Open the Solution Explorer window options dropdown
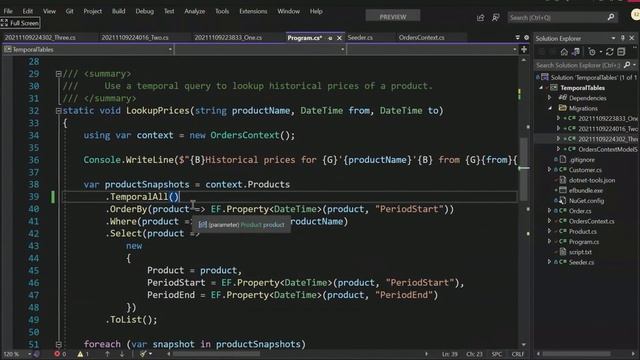The width and height of the screenshot is (640, 360). (x=613, y=38)
